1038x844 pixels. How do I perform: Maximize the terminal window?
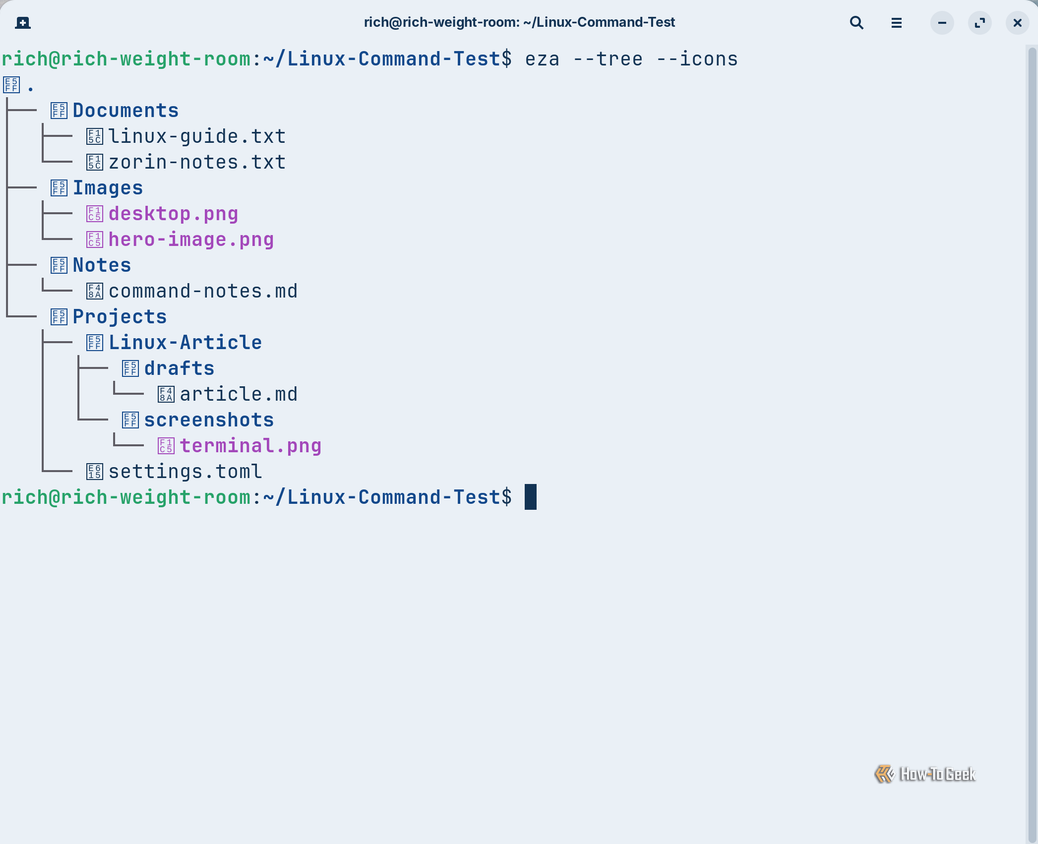[980, 23]
